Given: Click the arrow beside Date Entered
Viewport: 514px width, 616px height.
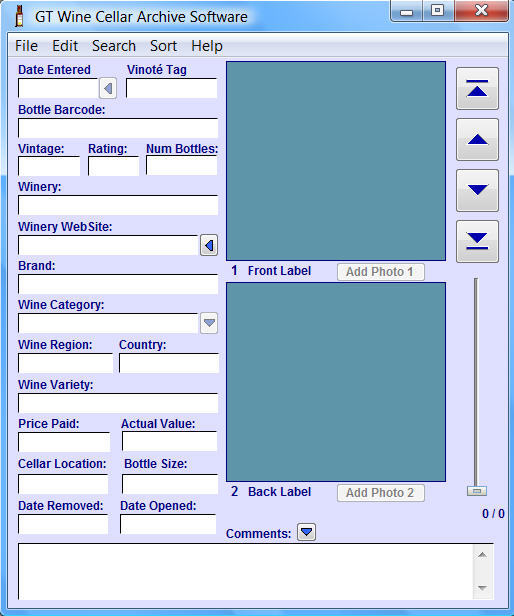Looking at the screenshot, I should pos(108,88).
